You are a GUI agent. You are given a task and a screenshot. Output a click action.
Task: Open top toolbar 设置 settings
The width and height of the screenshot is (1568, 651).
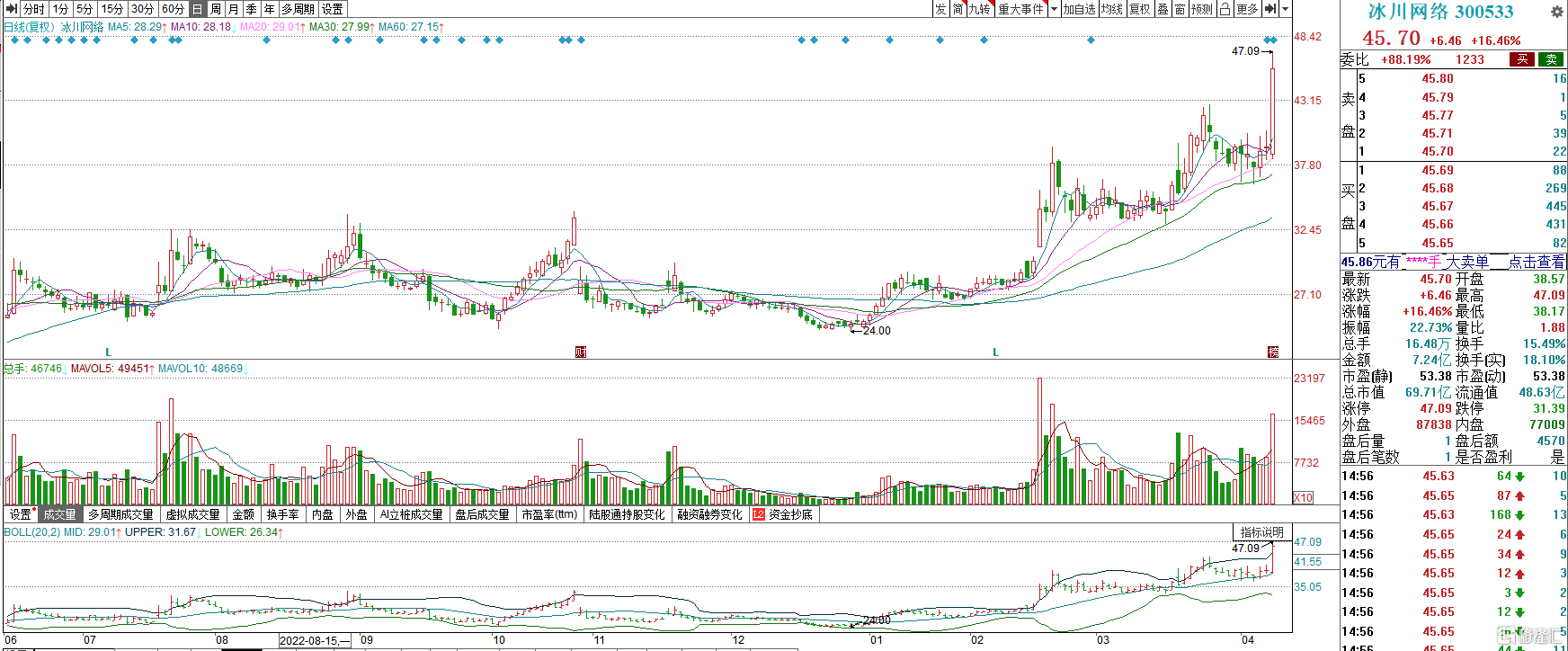[x=333, y=9]
